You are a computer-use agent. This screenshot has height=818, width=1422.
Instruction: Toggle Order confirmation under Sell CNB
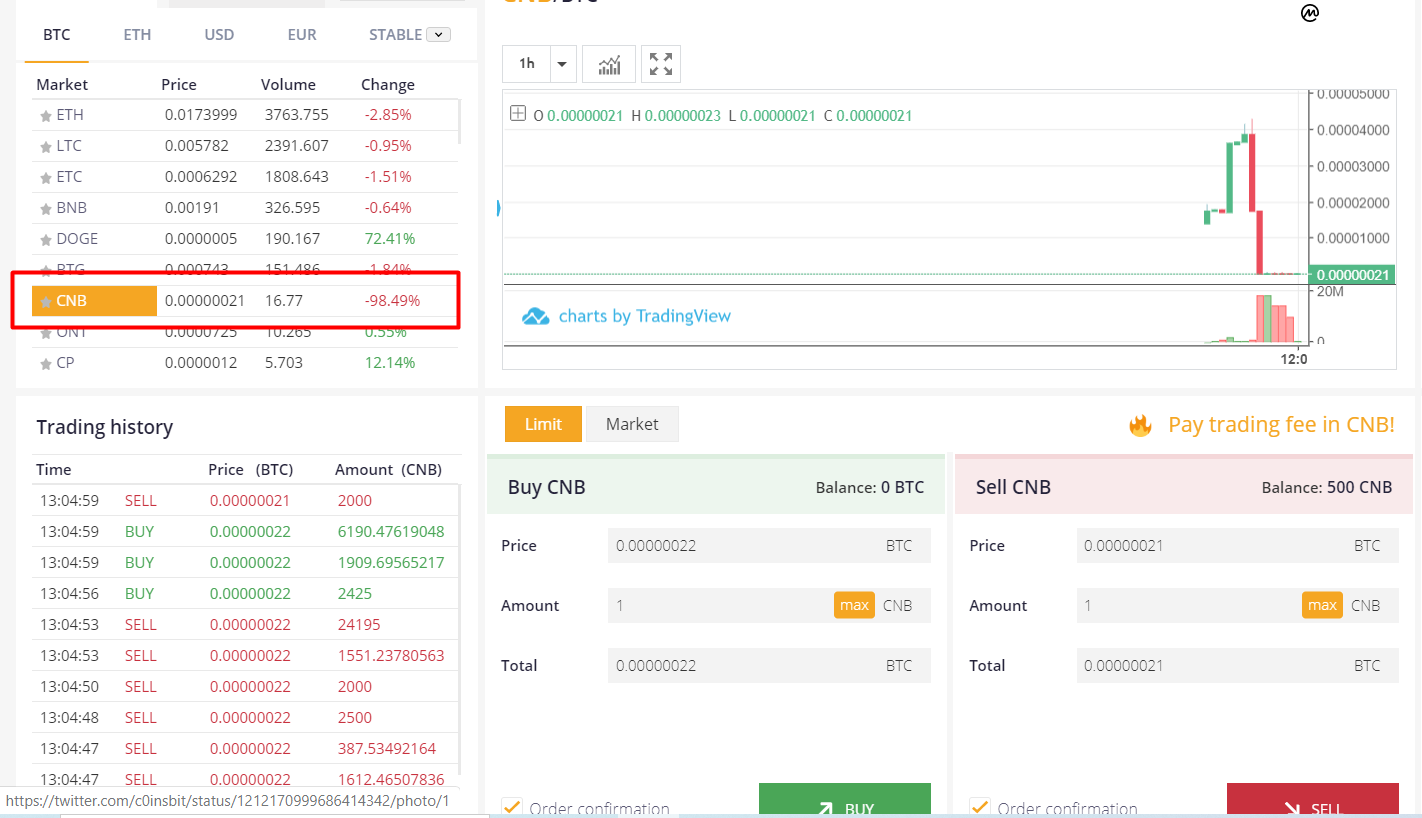(x=979, y=807)
